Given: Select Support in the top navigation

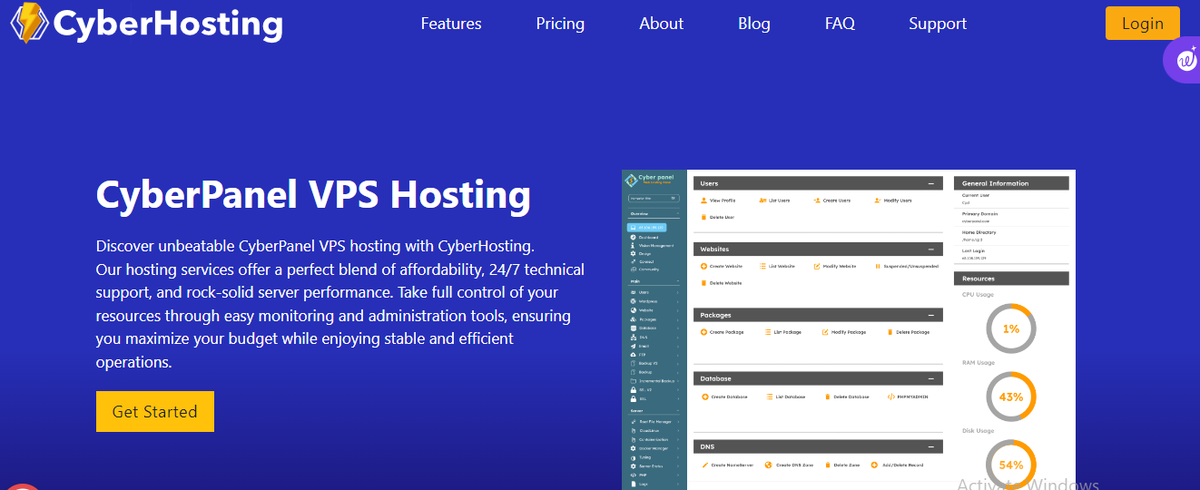Looking at the screenshot, I should (x=938, y=23).
